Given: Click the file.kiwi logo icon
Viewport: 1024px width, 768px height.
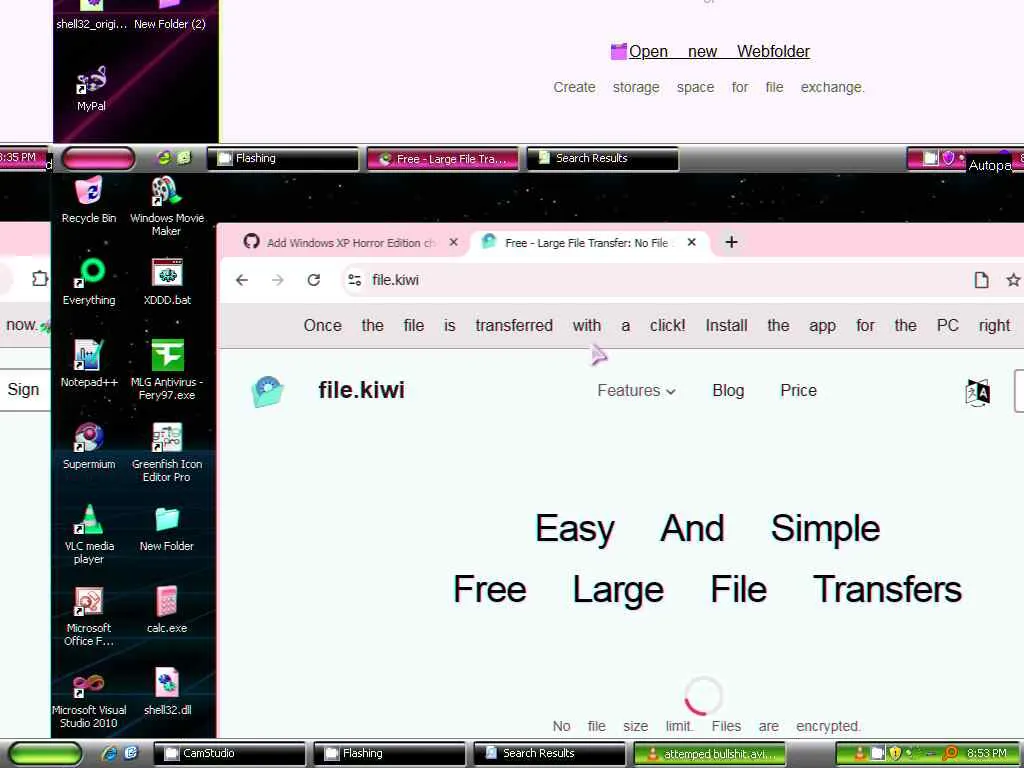Looking at the screenshot, I should click(268, 391).
